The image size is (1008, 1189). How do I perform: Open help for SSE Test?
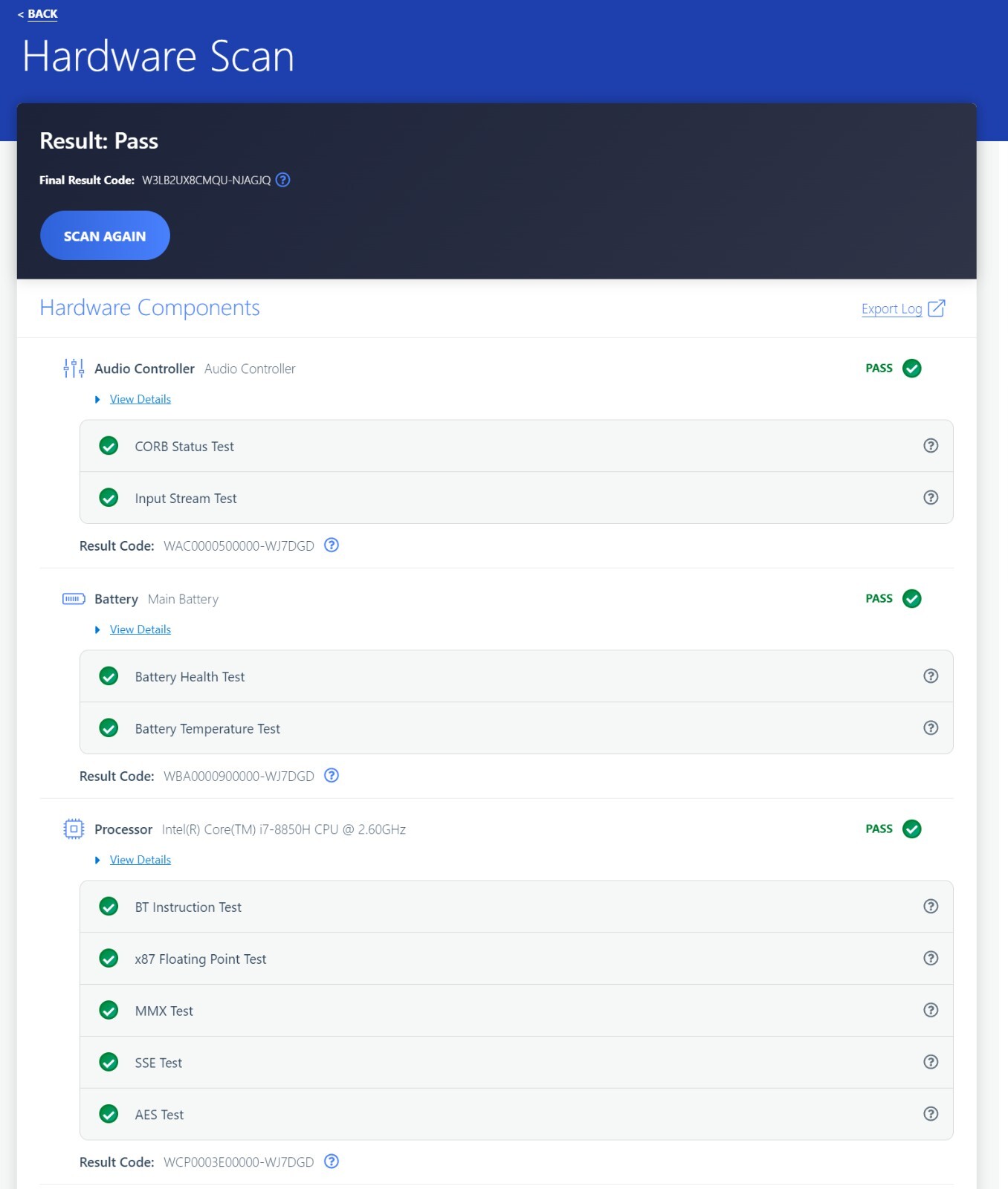coord(931,1062)
